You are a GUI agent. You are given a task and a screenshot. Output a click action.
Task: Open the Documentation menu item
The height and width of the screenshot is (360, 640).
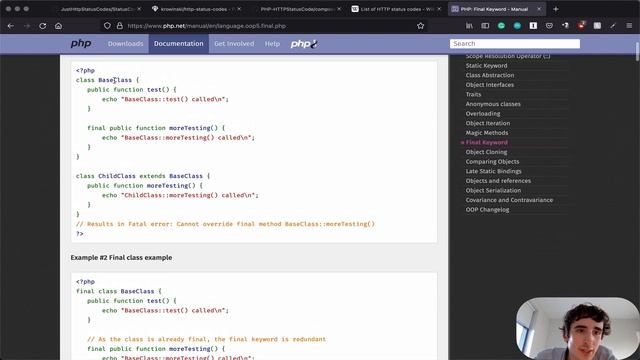click(x=178, y=44)
